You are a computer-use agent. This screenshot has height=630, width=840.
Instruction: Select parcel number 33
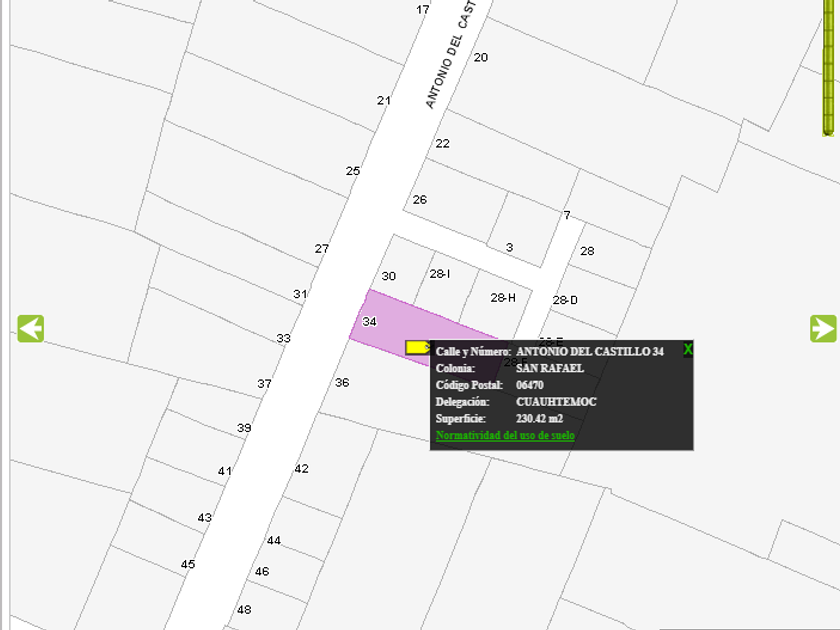(x=283, y=339)
